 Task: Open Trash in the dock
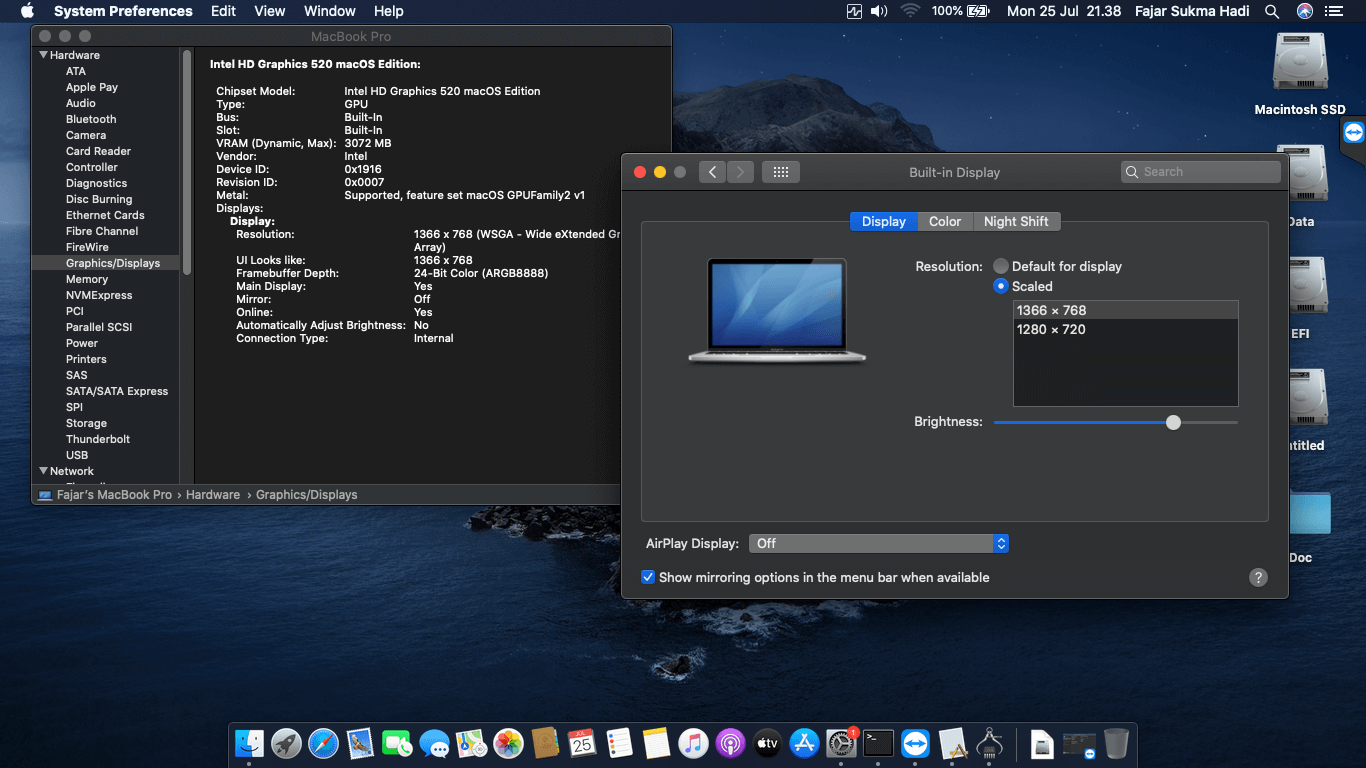click(1116, 743)
